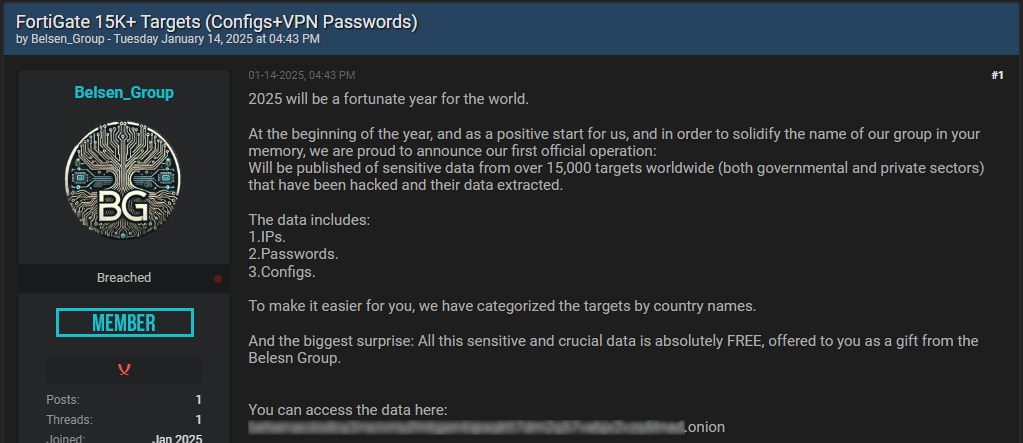This screenshot has width=1023, height=443.
Task: Click the FortiGate 15K+ Targets thread title
Action: tap(217, 22)
